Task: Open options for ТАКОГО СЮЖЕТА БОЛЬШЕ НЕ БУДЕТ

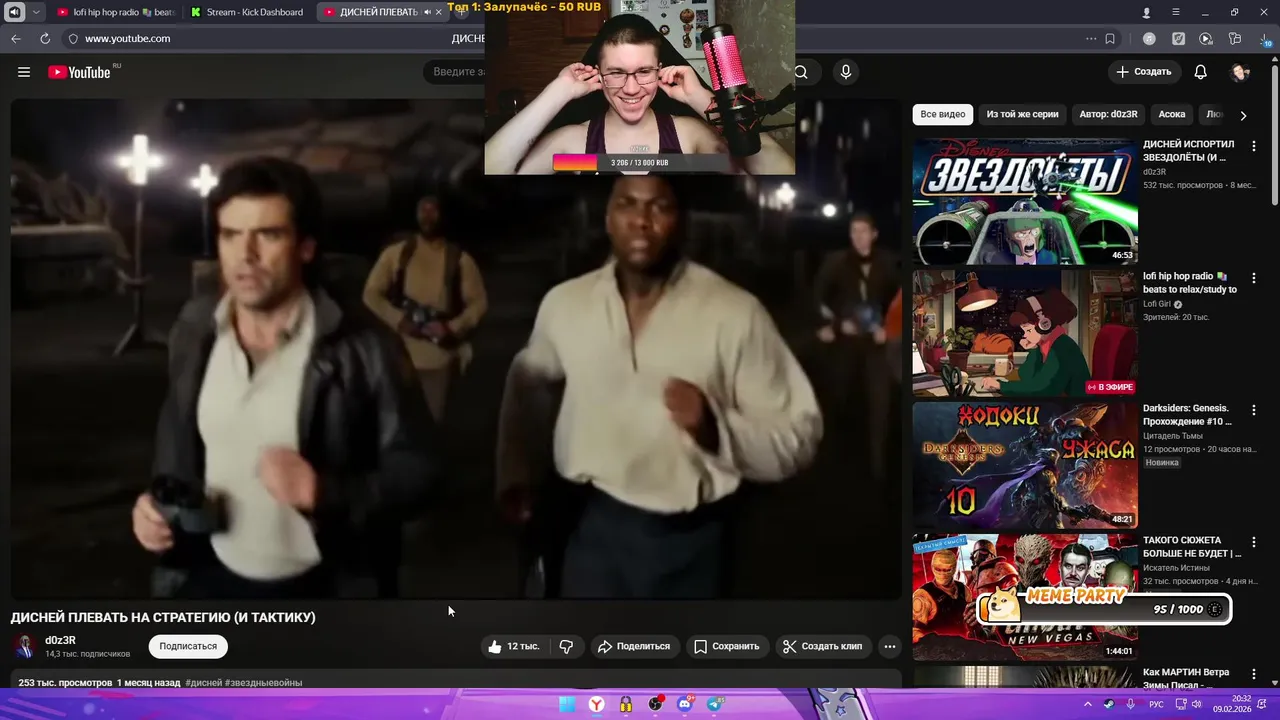Action: pos(1254,542)
